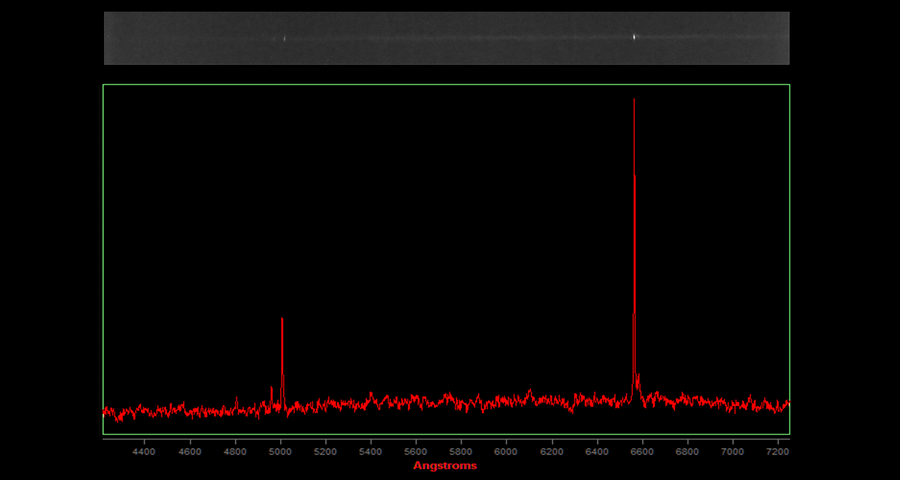This screenshot has width=900, height=480.
Task: Select the faint left spot in the spectrum strip
Action: (284, 39)
